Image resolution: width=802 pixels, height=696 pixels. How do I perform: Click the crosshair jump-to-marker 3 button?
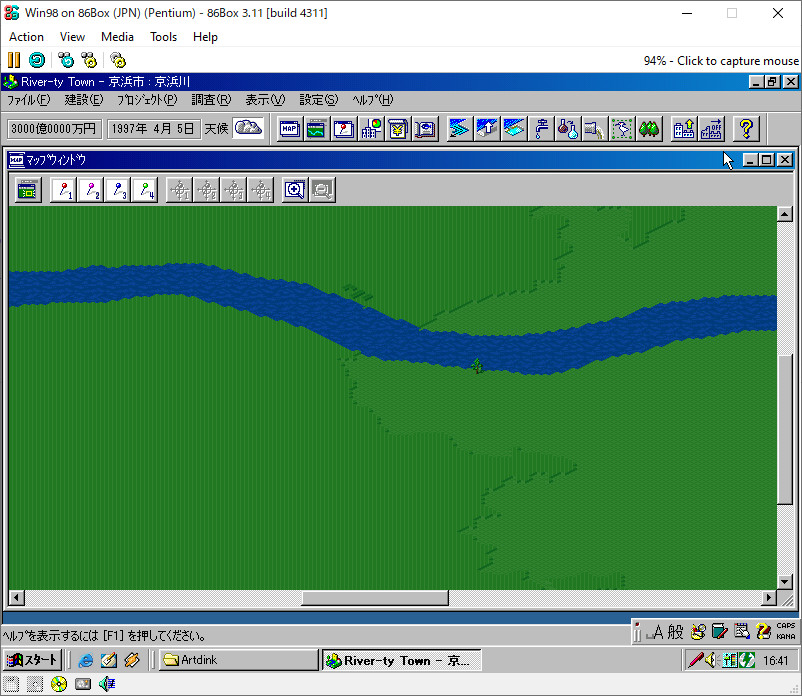[x=234, y=190]
